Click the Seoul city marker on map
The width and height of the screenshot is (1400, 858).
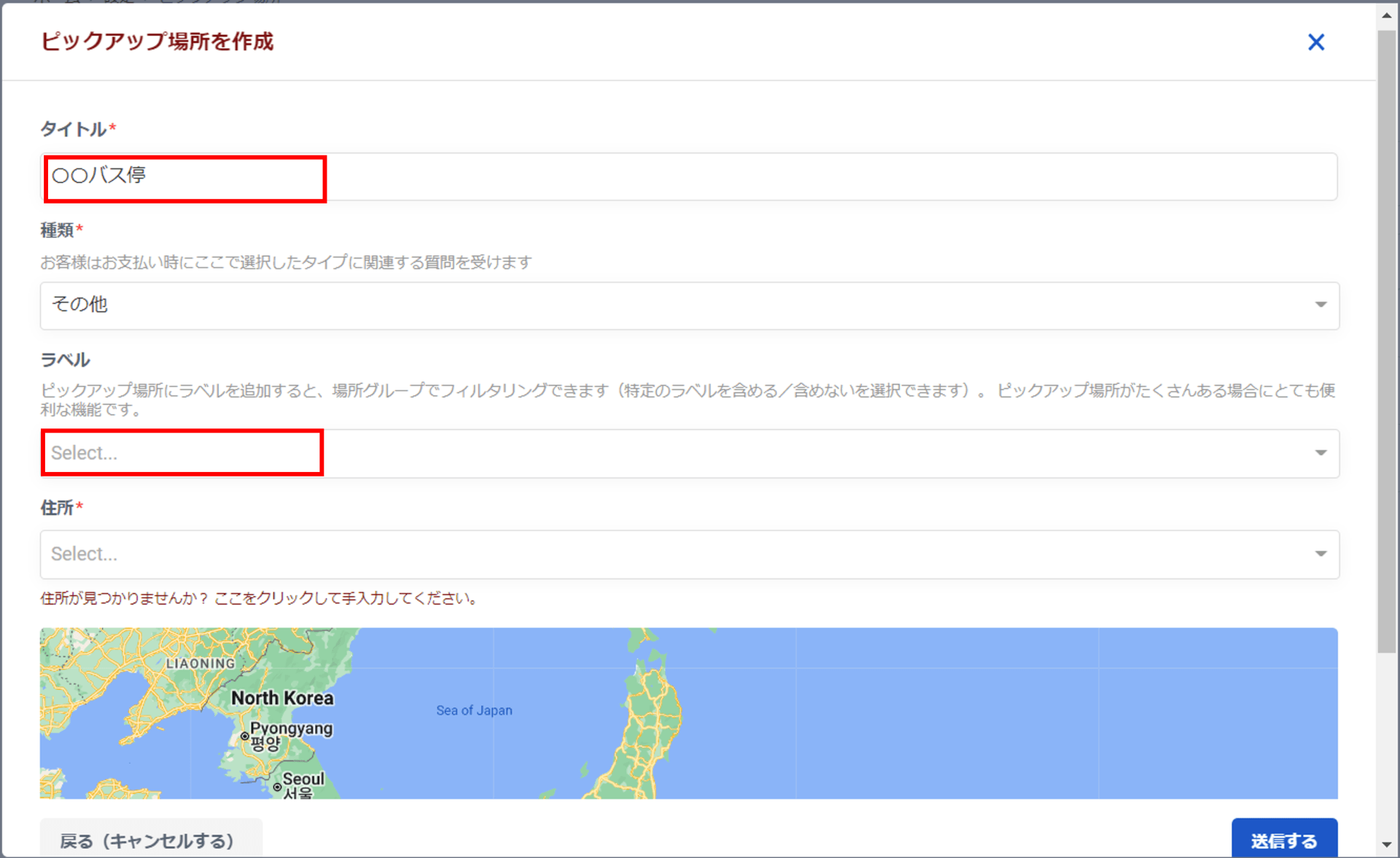[277, 787]
